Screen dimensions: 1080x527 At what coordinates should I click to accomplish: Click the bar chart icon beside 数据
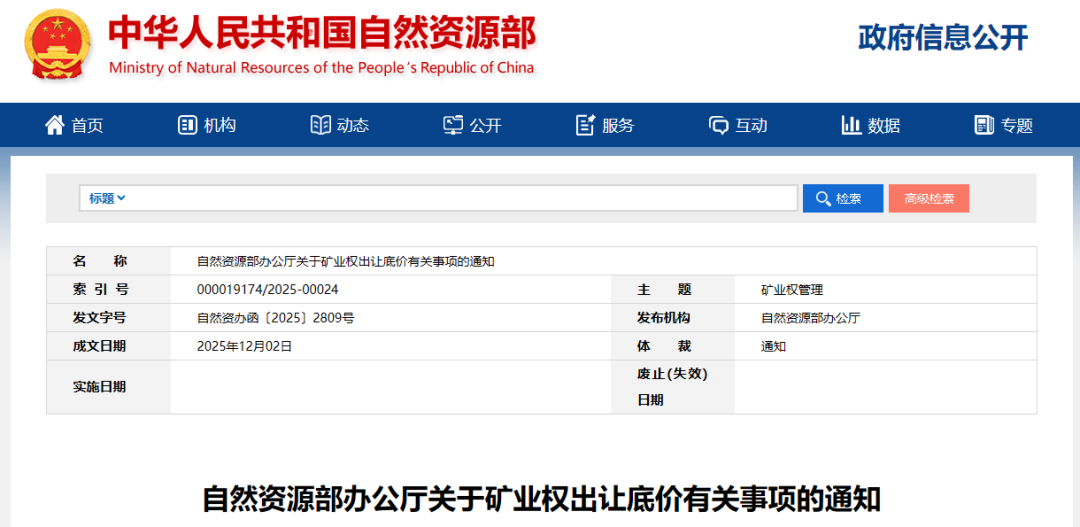(851, 125)
